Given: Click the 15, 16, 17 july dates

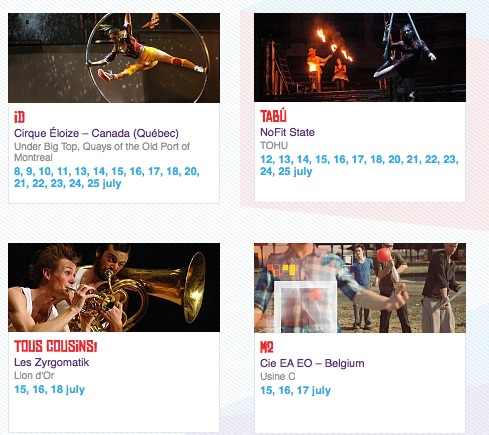Looking at the screenshot, I should [x=296, y=391].
